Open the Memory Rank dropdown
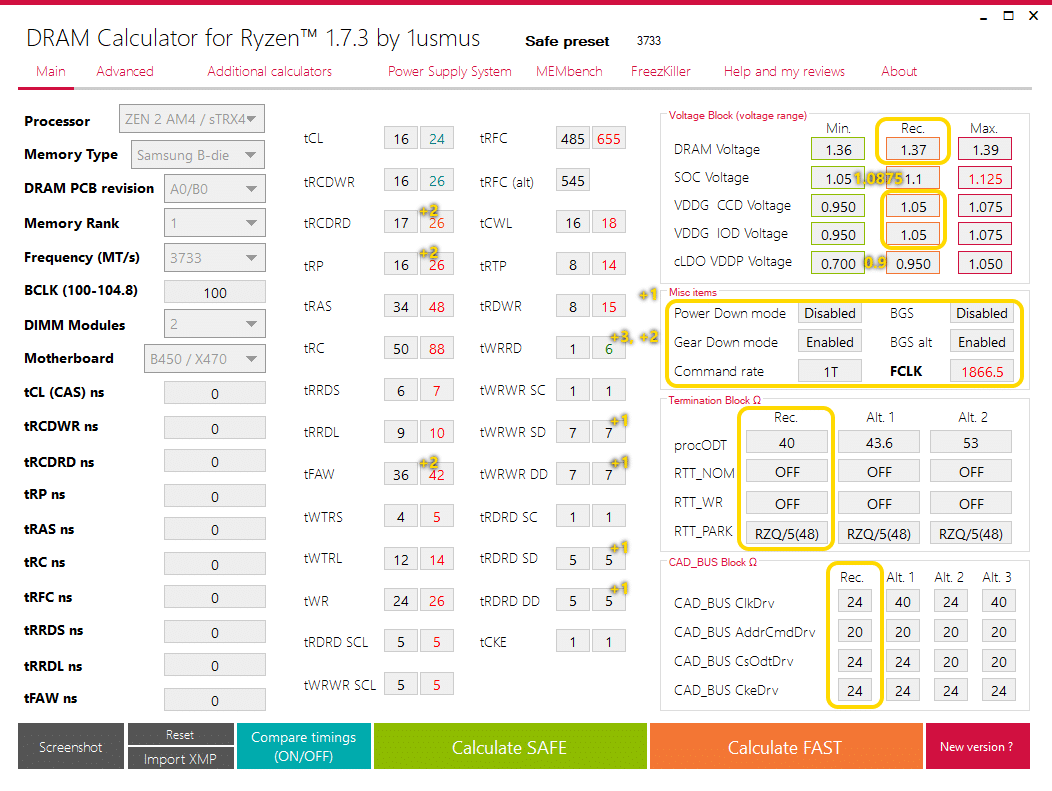The height and width of the screenshot is (791, 1052). tap(214, 223)
